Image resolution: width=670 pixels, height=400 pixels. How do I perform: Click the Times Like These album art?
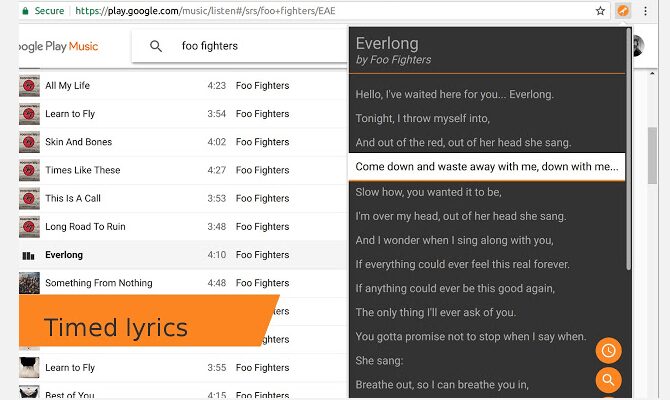[x=29, y=170]
